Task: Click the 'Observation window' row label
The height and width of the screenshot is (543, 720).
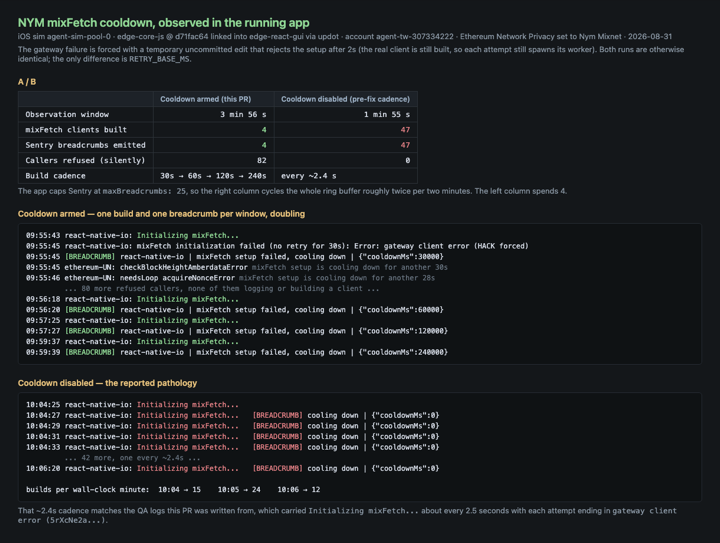Action: [x=67, y=114]
